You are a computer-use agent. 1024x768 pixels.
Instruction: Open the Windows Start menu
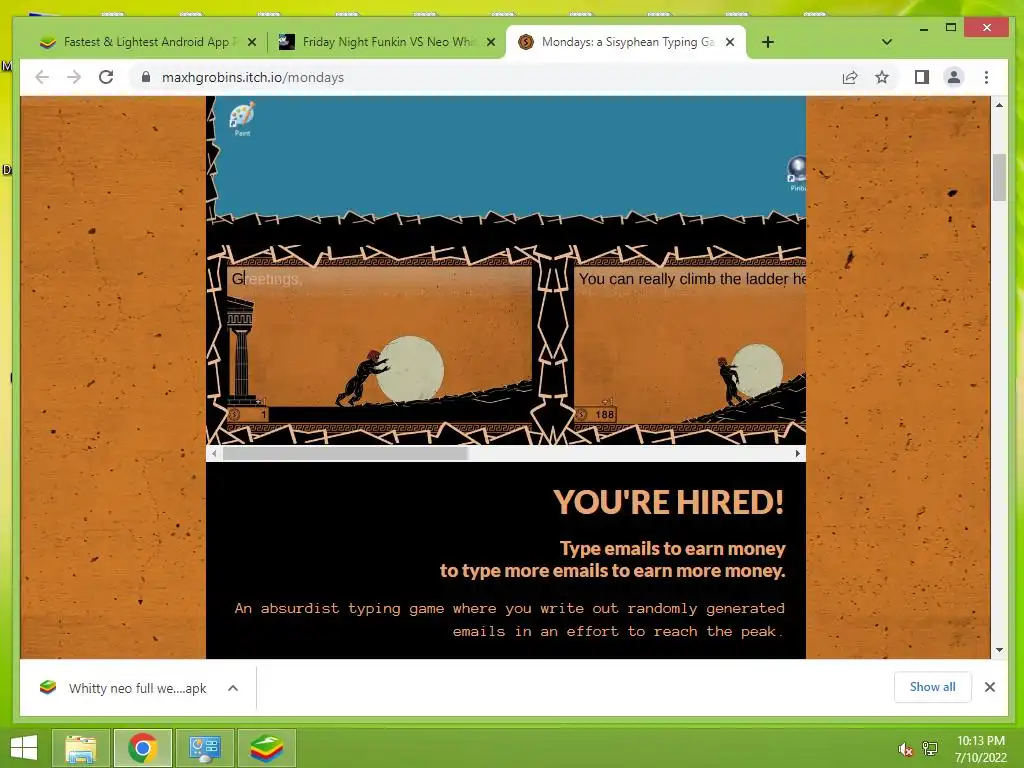(x=24, y=748)
